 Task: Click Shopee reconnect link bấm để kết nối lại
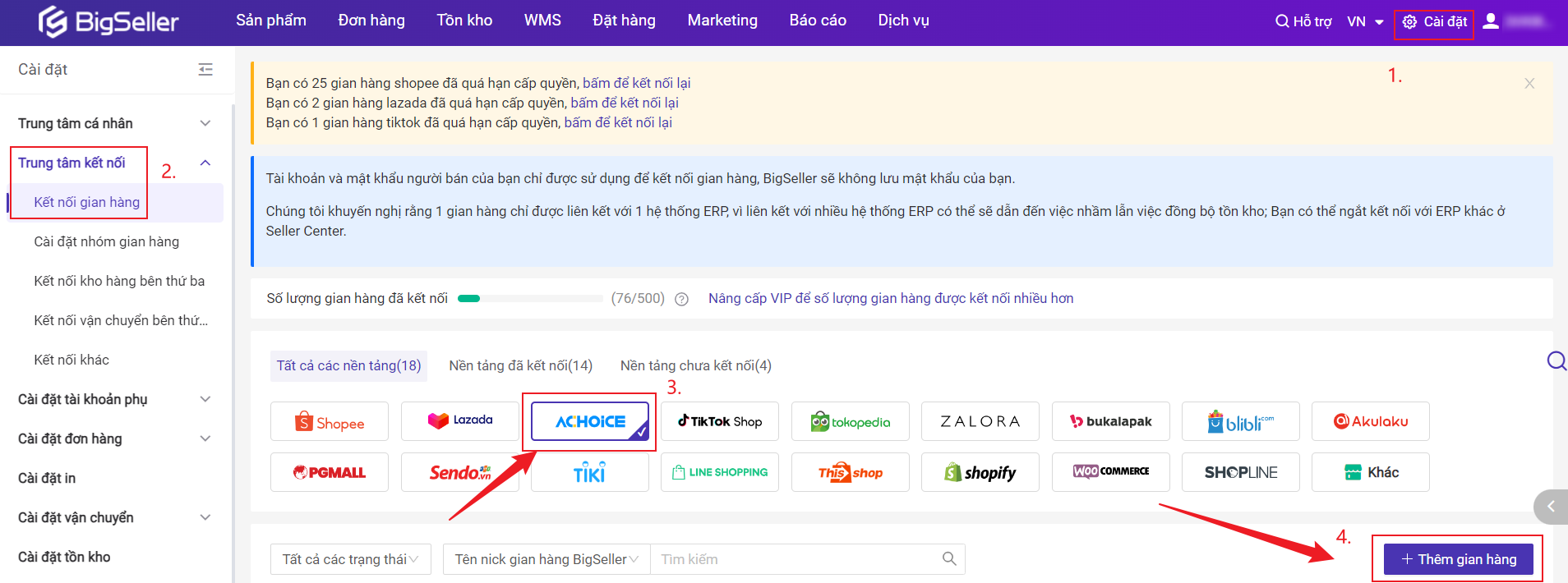637,83
